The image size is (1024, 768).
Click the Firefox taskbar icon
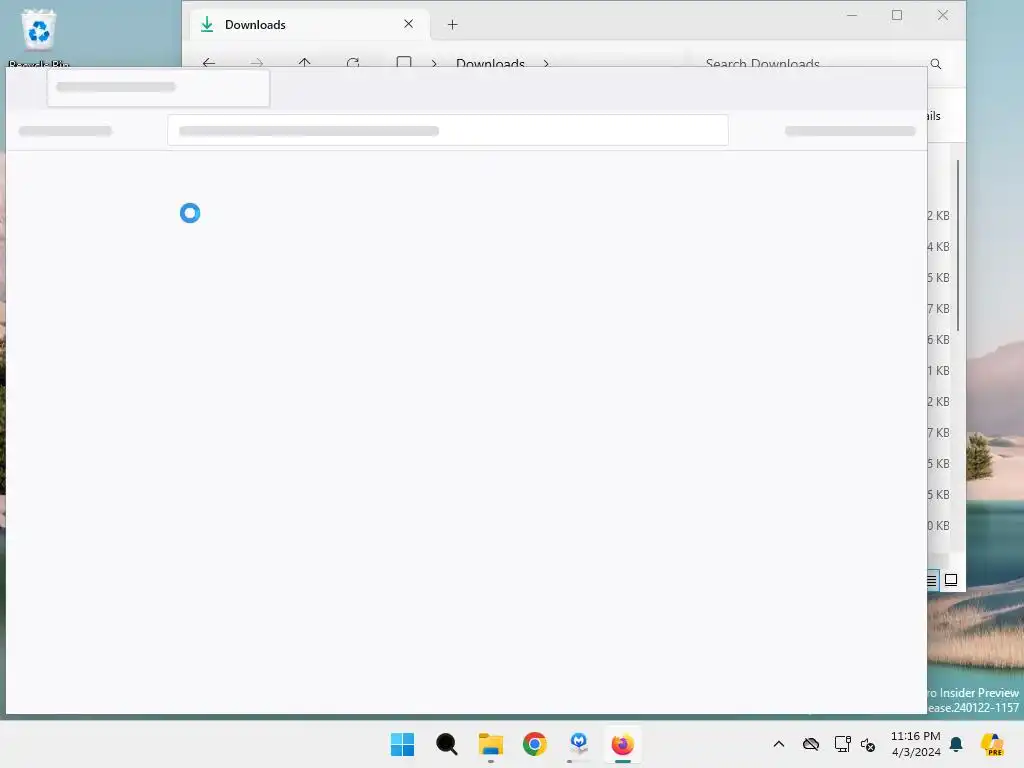point(622,744)
